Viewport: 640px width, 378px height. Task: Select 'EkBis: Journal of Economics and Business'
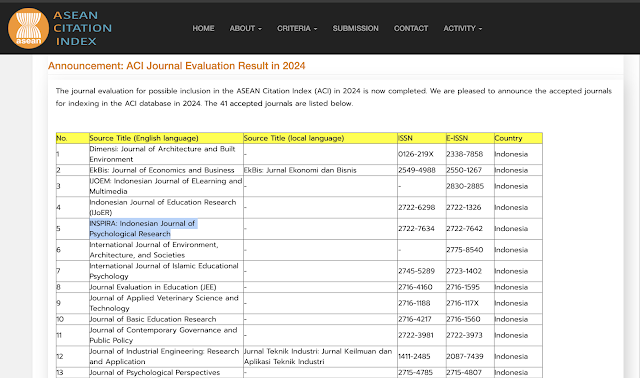pyautogui.click(x=162, y=170)
